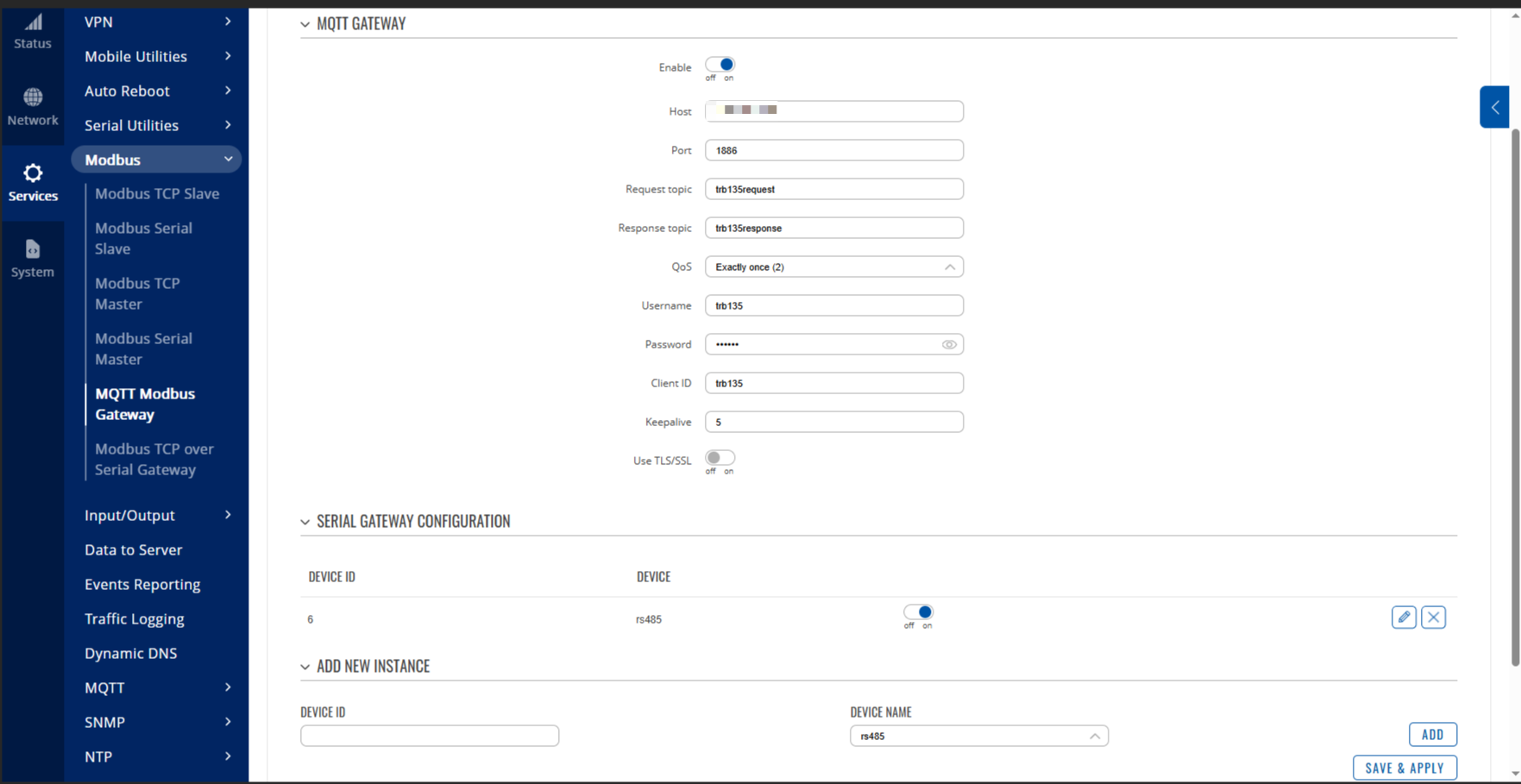Edit the rs485 device entry

pyautogui.click(x=1403, y=618)
